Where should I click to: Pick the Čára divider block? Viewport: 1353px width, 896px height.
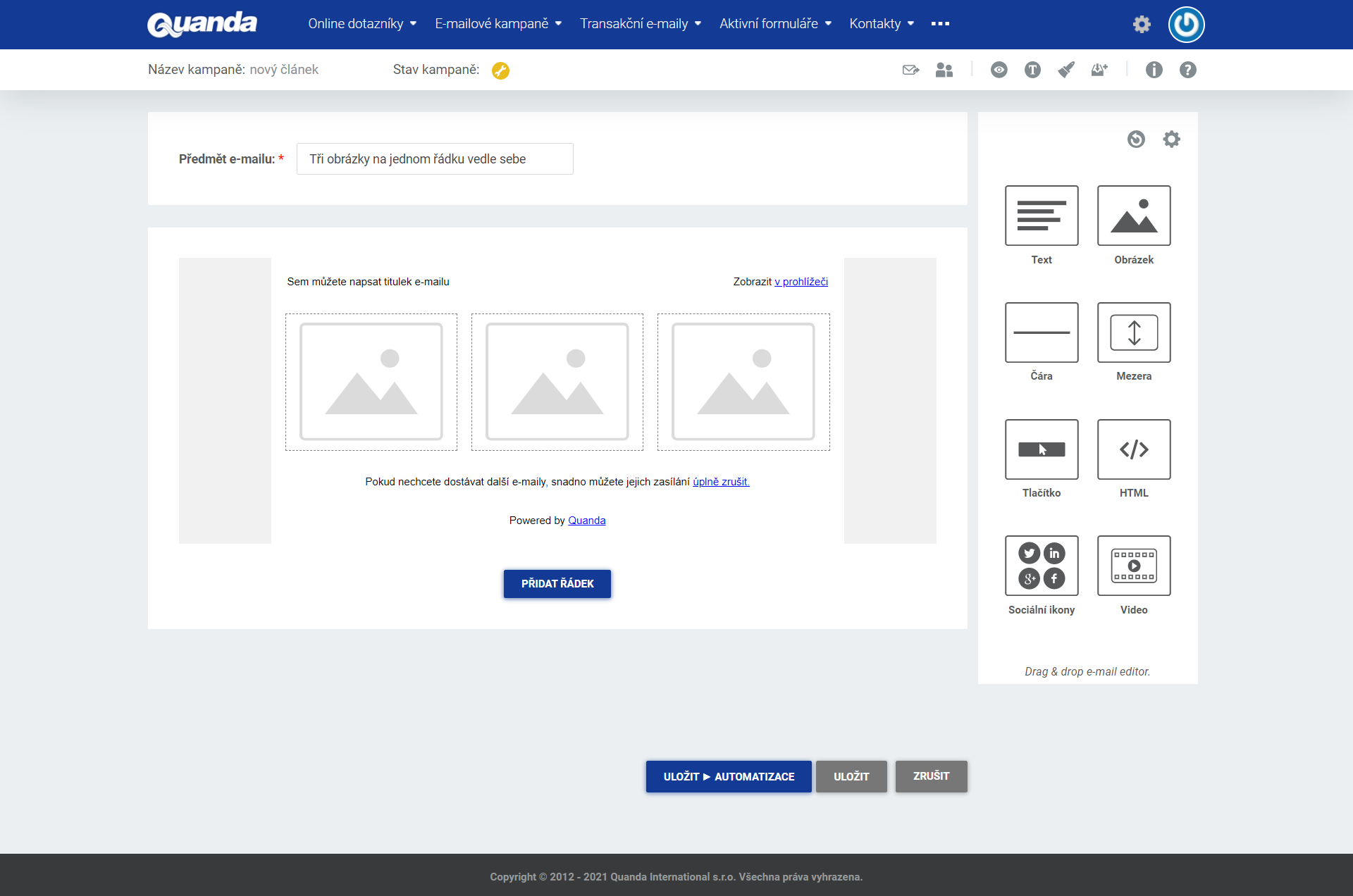point(1041,332)
